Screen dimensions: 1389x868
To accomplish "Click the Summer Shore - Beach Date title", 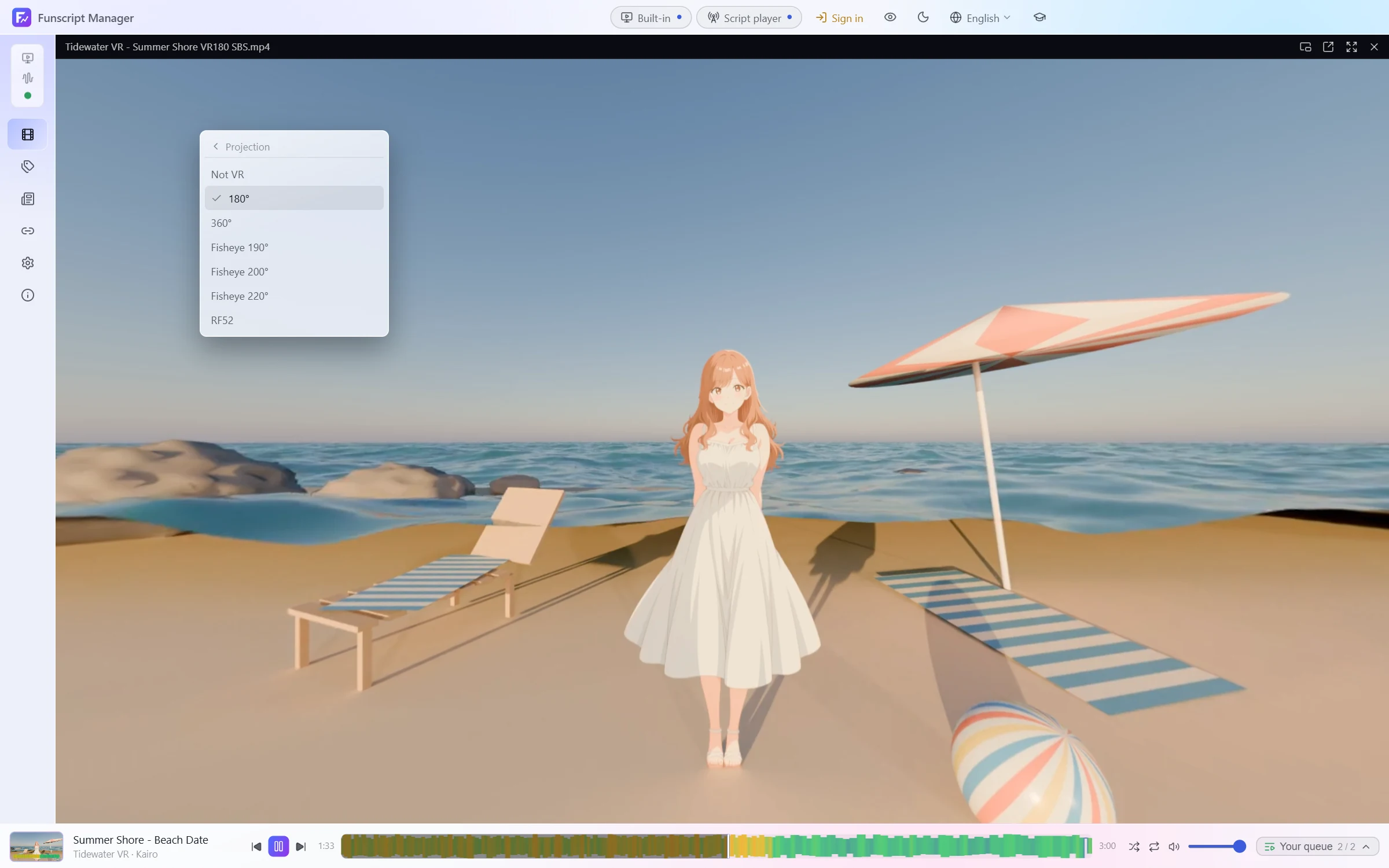I will pyautogui.click(x=141, y=840).
